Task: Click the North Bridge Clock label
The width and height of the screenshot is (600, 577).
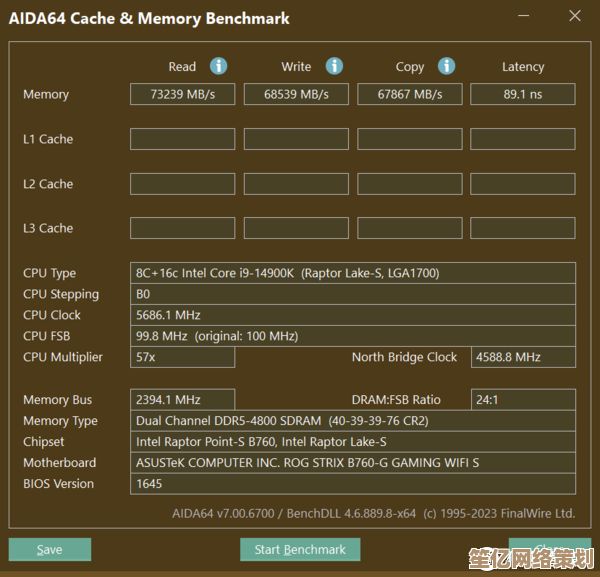Action: click(x=404, y=357)
